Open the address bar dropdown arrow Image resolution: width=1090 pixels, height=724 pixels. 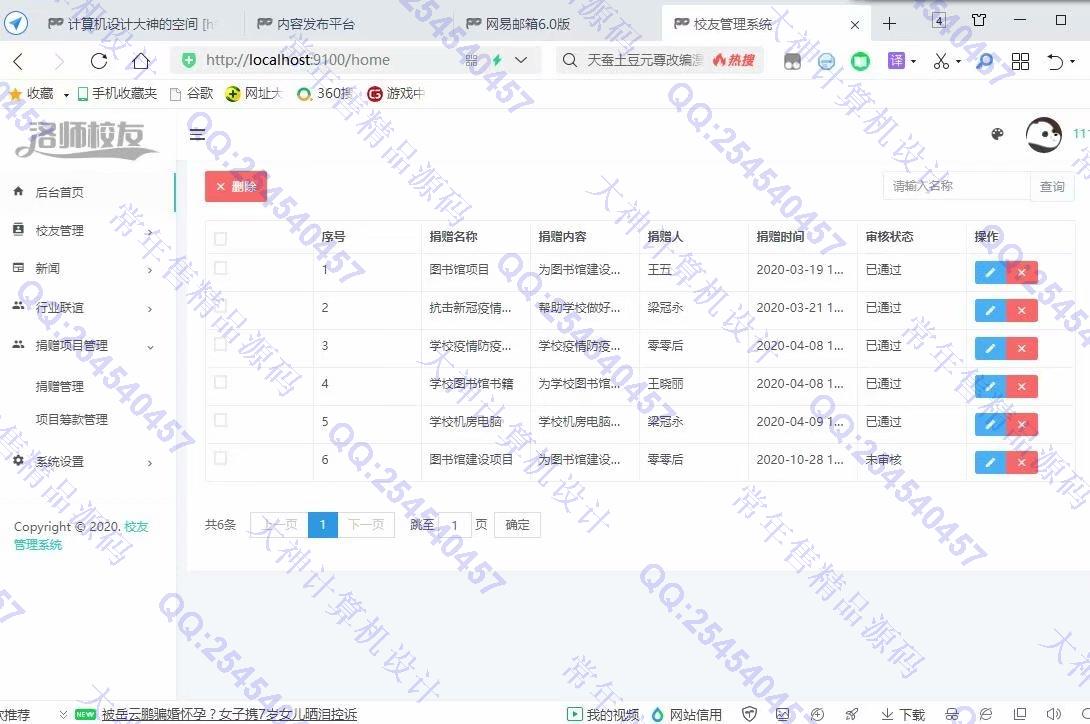(521, 61)
